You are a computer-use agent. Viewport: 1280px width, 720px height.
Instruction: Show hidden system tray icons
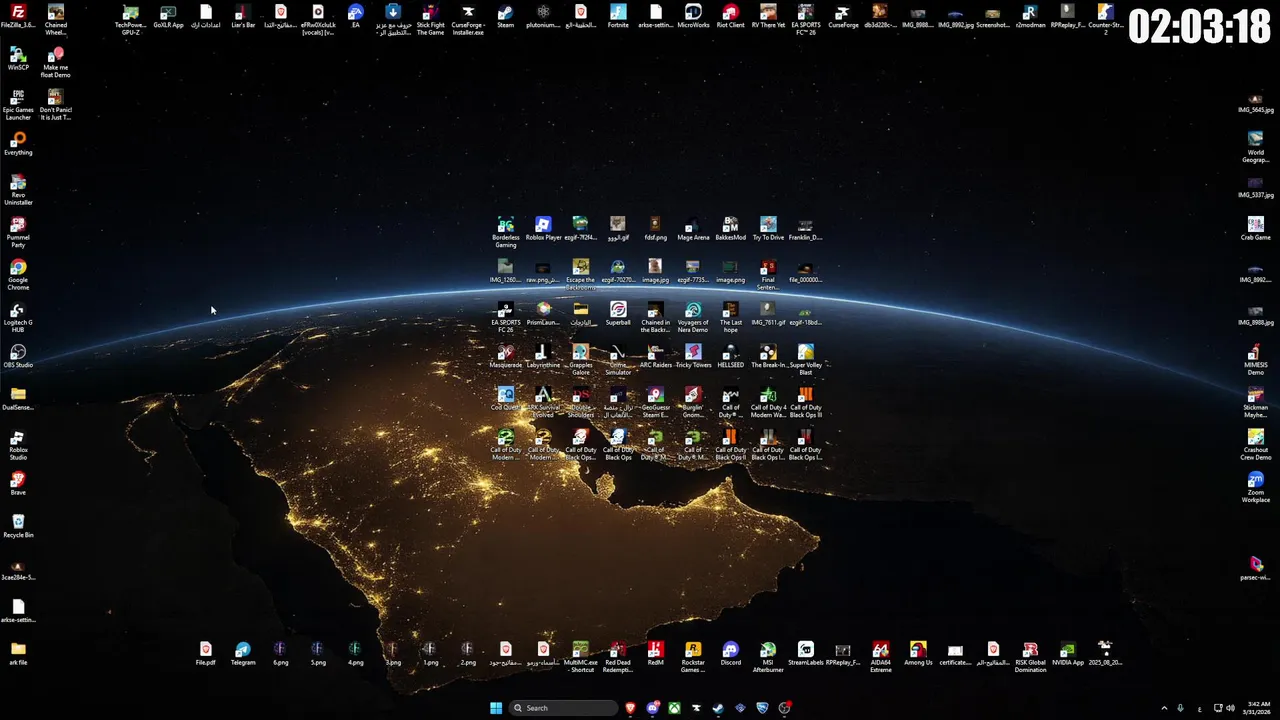coord(1164,708)
